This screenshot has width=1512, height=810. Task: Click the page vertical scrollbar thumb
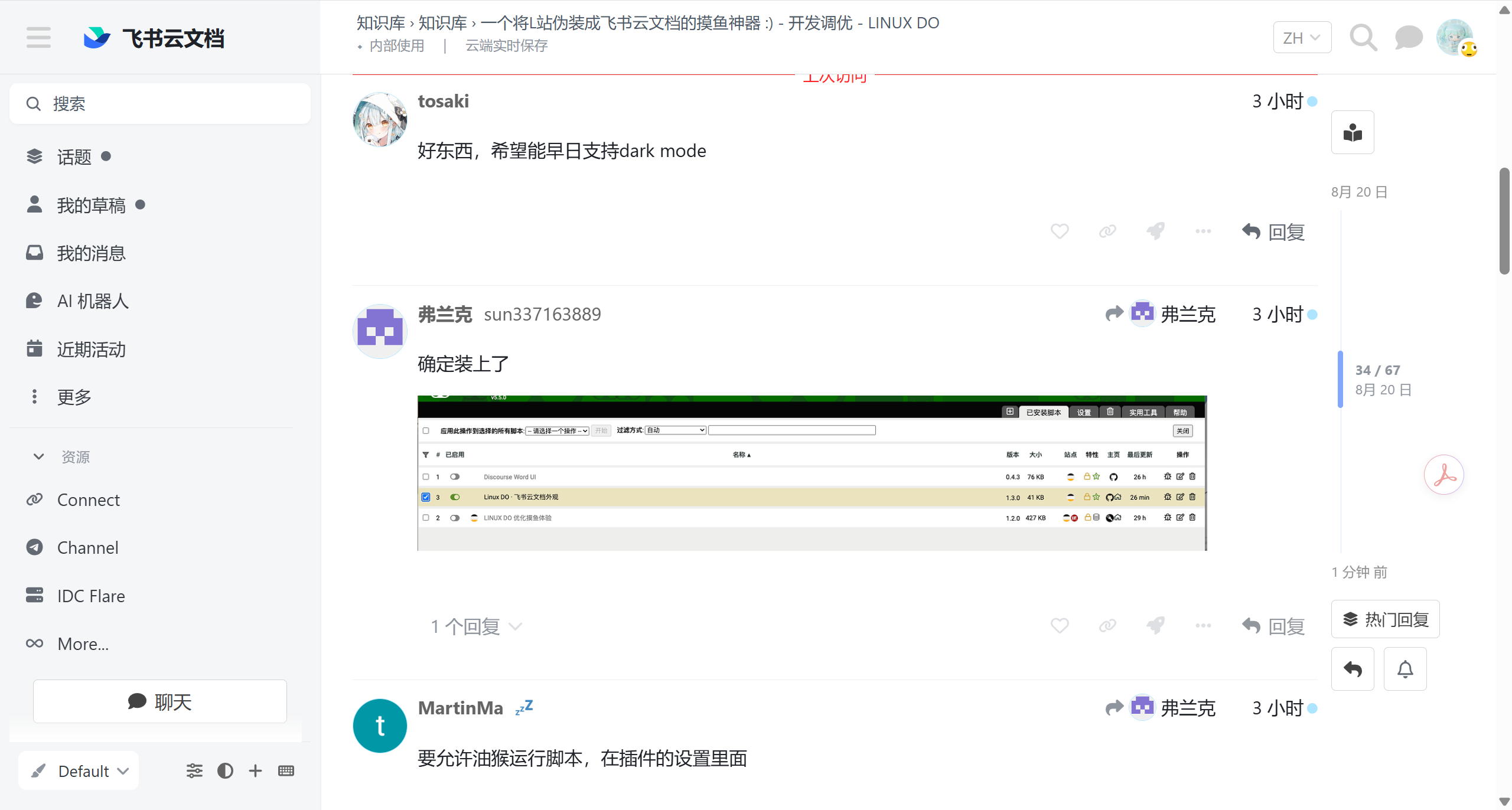coord(1504,221)
